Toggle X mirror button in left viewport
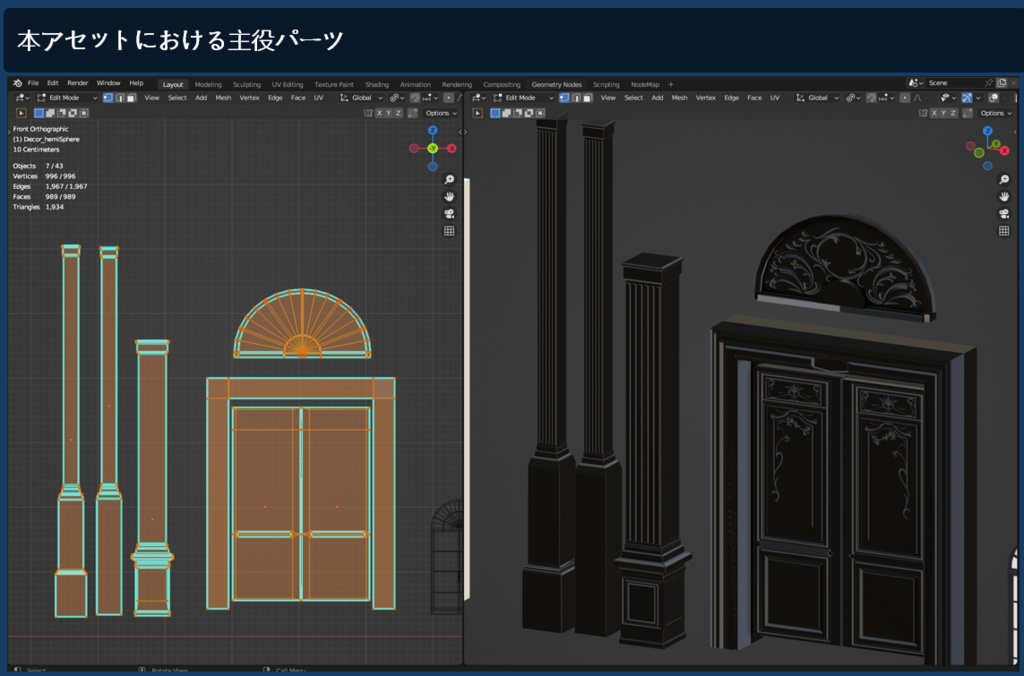Viewport: 1024px width, 676px height. point(377,113)
